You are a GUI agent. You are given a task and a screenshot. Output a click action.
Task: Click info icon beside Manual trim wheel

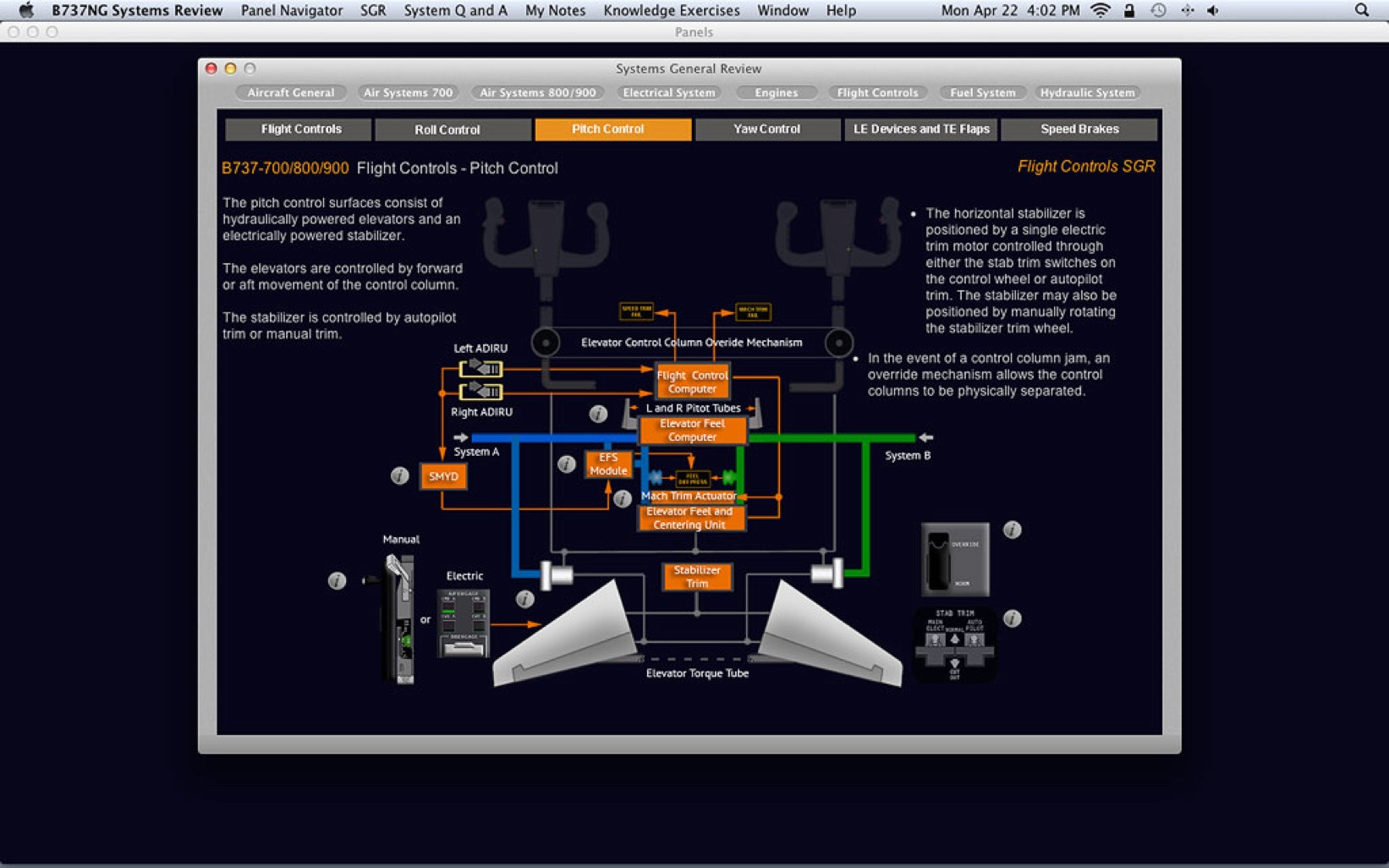337,580
